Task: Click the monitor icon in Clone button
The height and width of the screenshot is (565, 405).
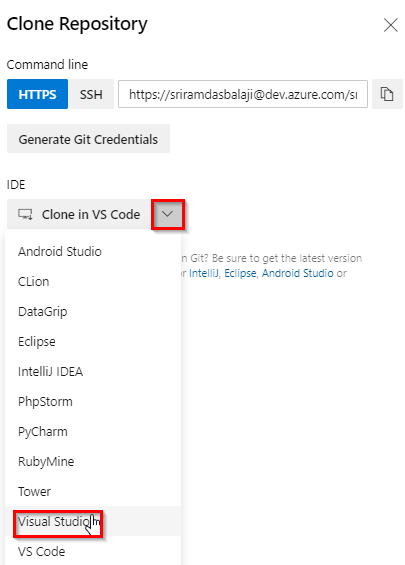Action: pyautogui.click(x=25, y=214)
